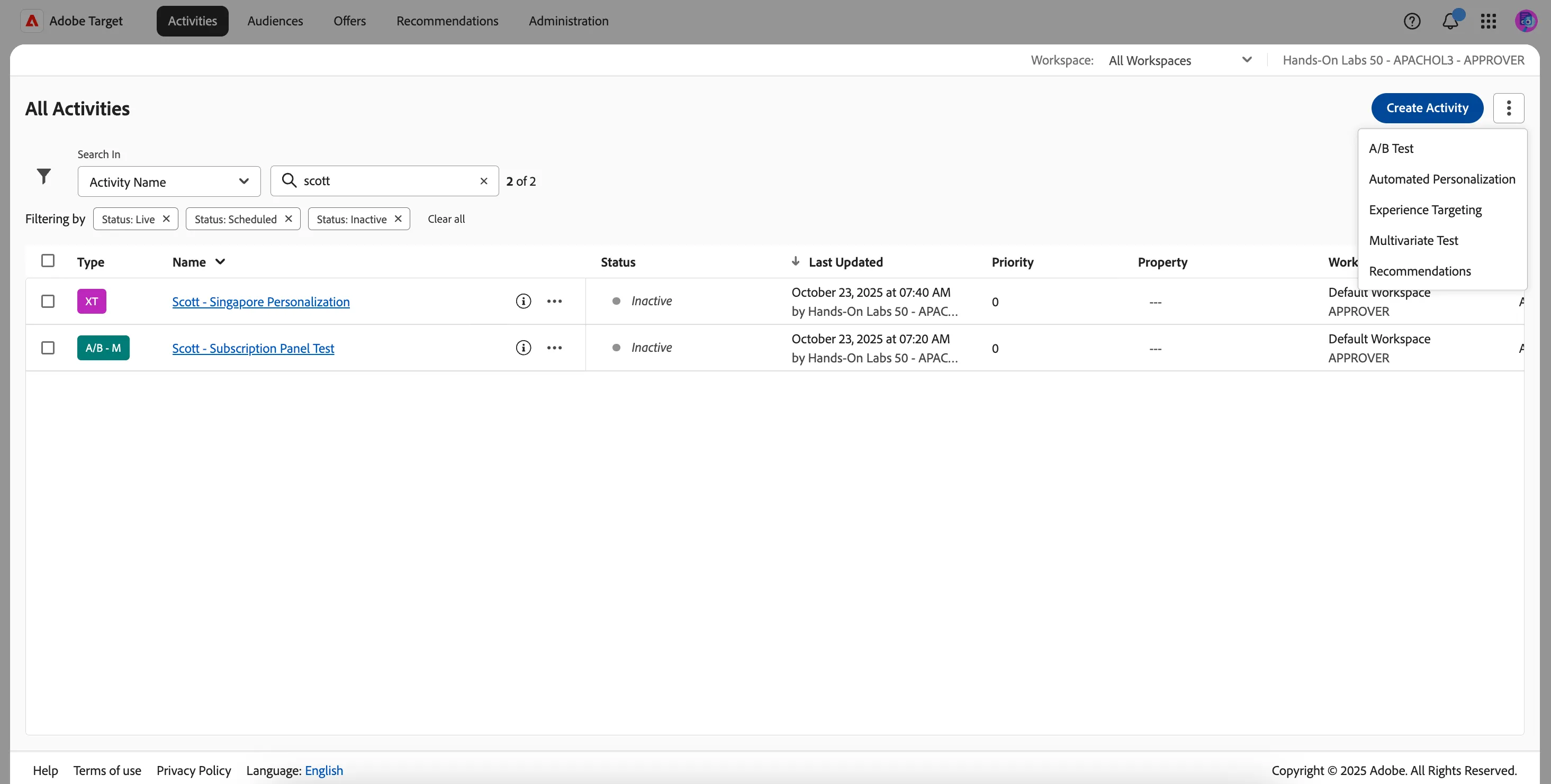Open the app switcher grid icon
1551x784 pixels.
[x=1489, y=21]
